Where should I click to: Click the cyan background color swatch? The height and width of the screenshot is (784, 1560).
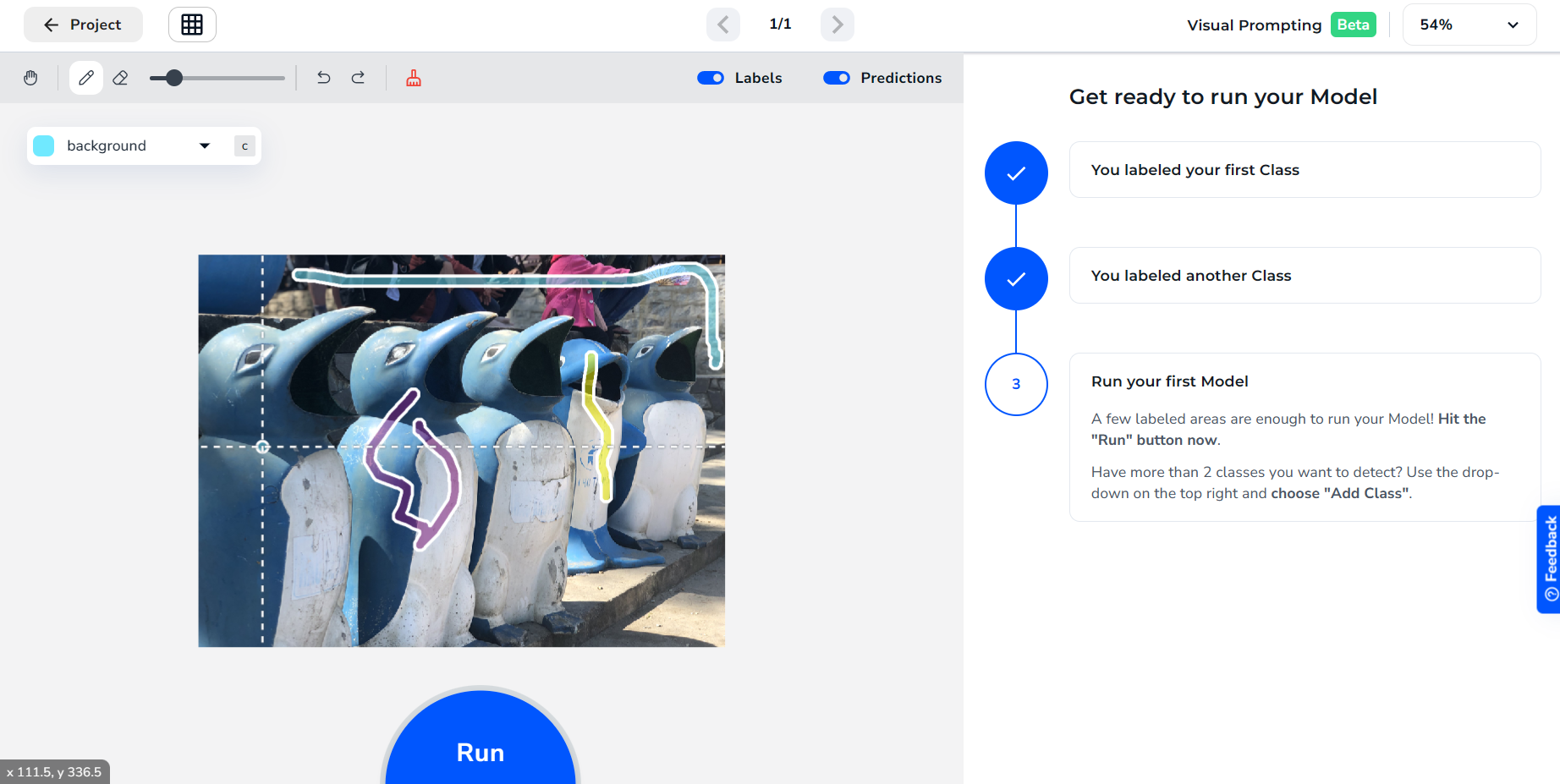click(44, 145)
